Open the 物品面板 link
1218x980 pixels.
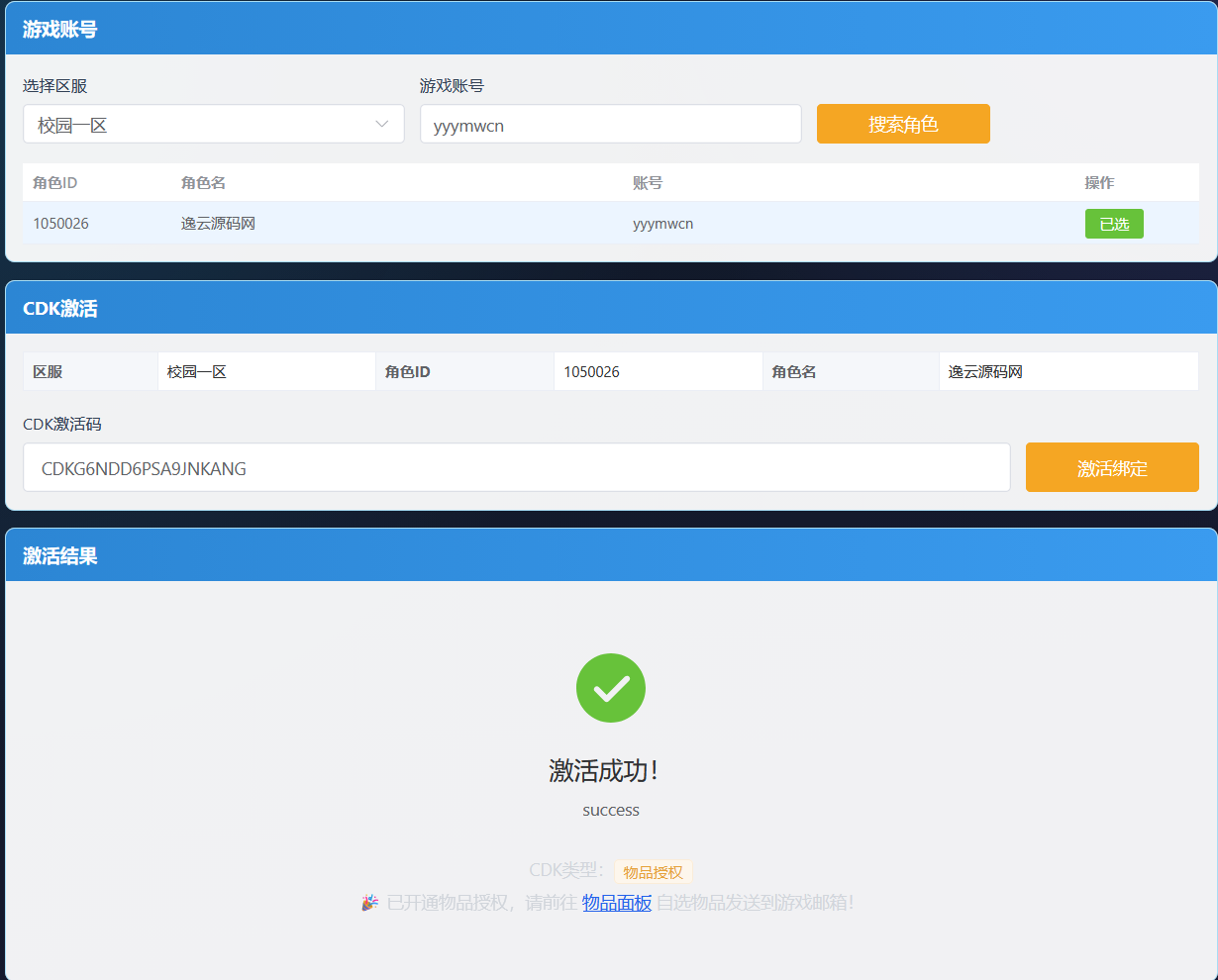coord(617,903)
